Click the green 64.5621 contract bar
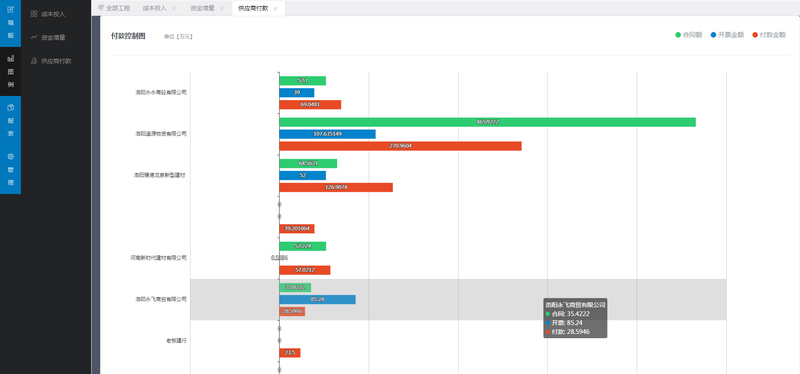This screenshot has width=800, height=374. (308, 163)
